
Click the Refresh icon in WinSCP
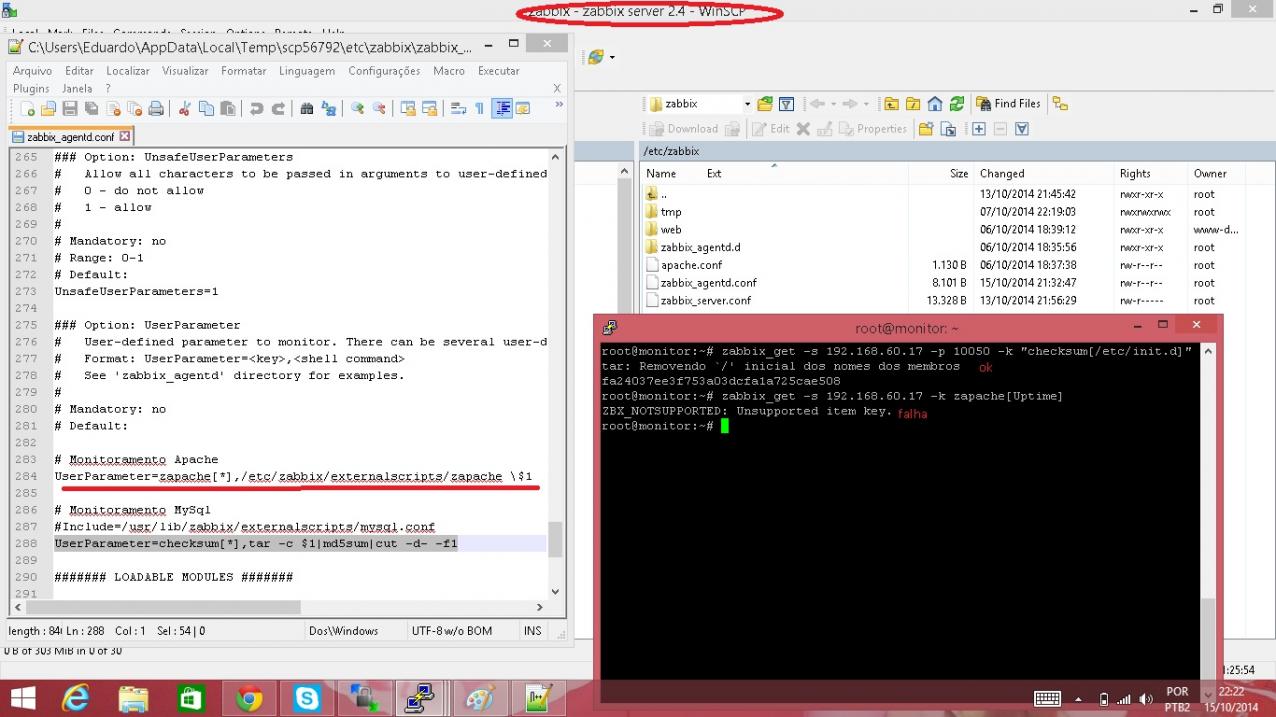957,104
